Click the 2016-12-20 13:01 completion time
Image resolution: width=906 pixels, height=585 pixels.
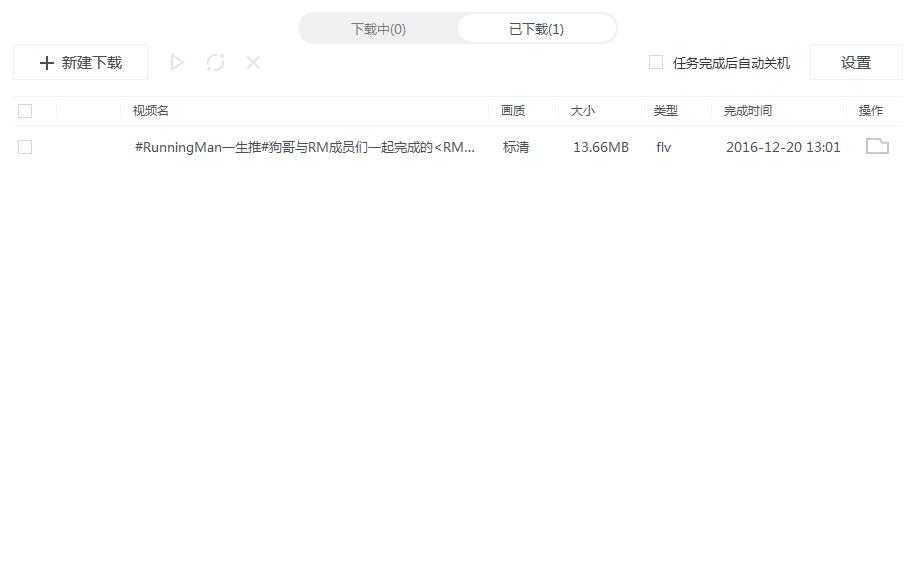(x=783, y=147)
